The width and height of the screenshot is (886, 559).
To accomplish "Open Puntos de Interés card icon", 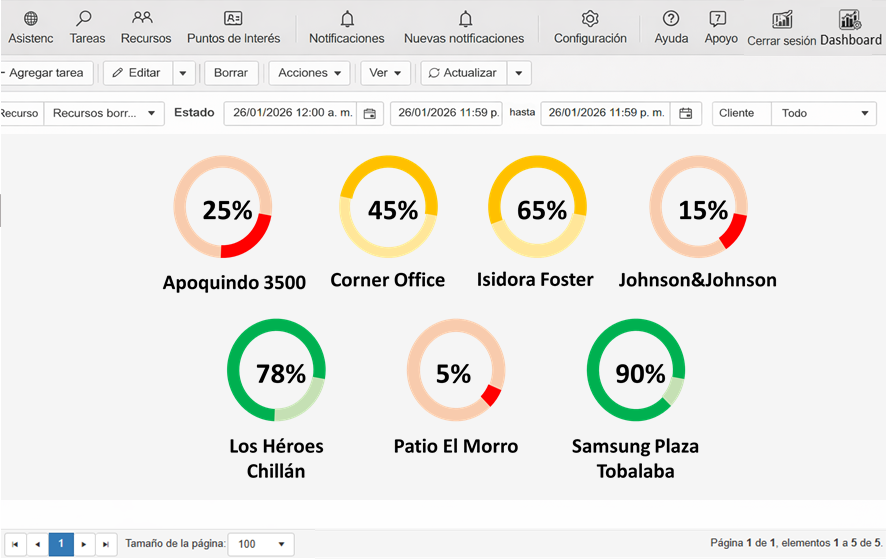I will (x=233, y=18).
